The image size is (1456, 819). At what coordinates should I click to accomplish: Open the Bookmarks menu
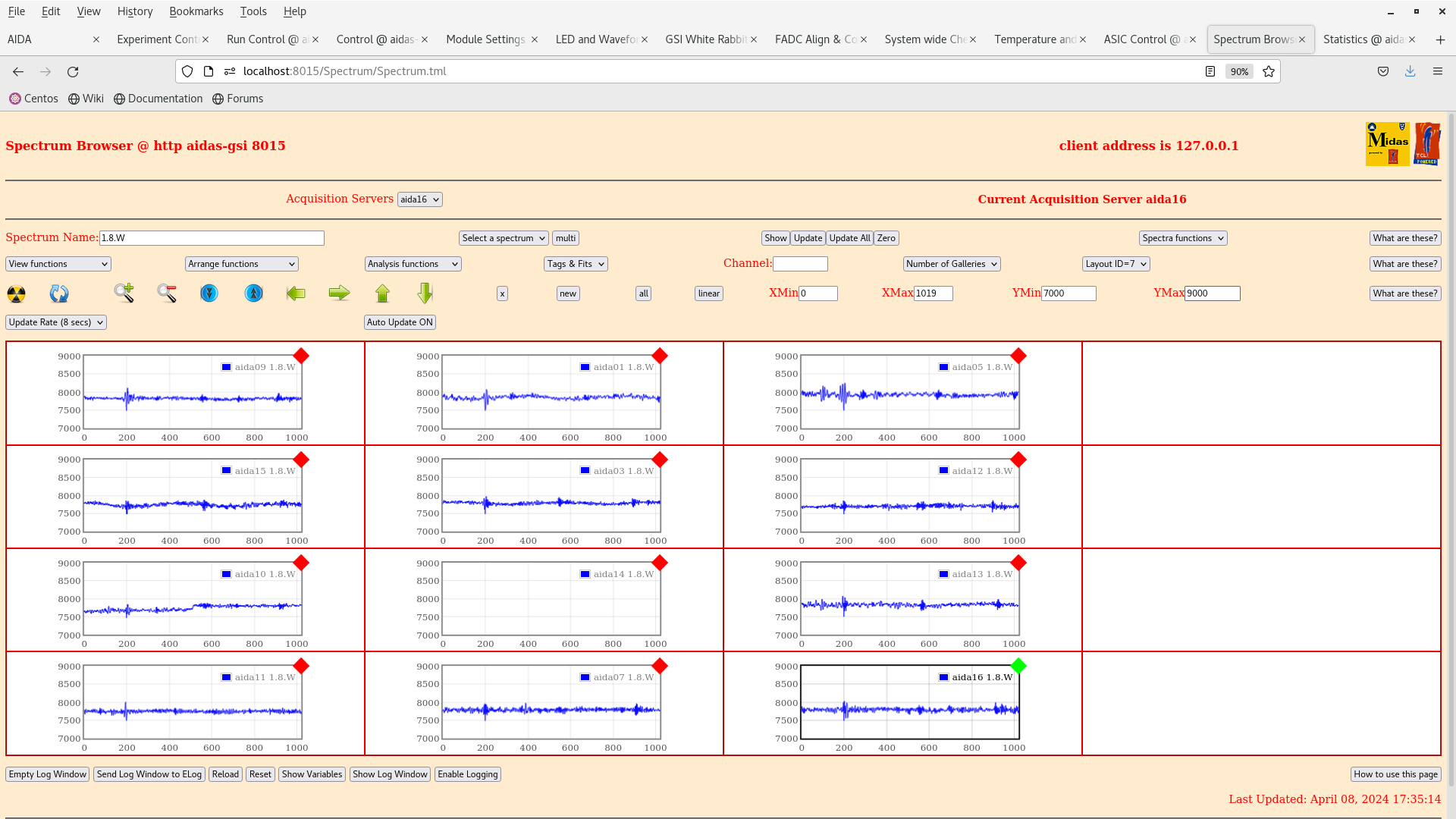(x=196, y=11)
